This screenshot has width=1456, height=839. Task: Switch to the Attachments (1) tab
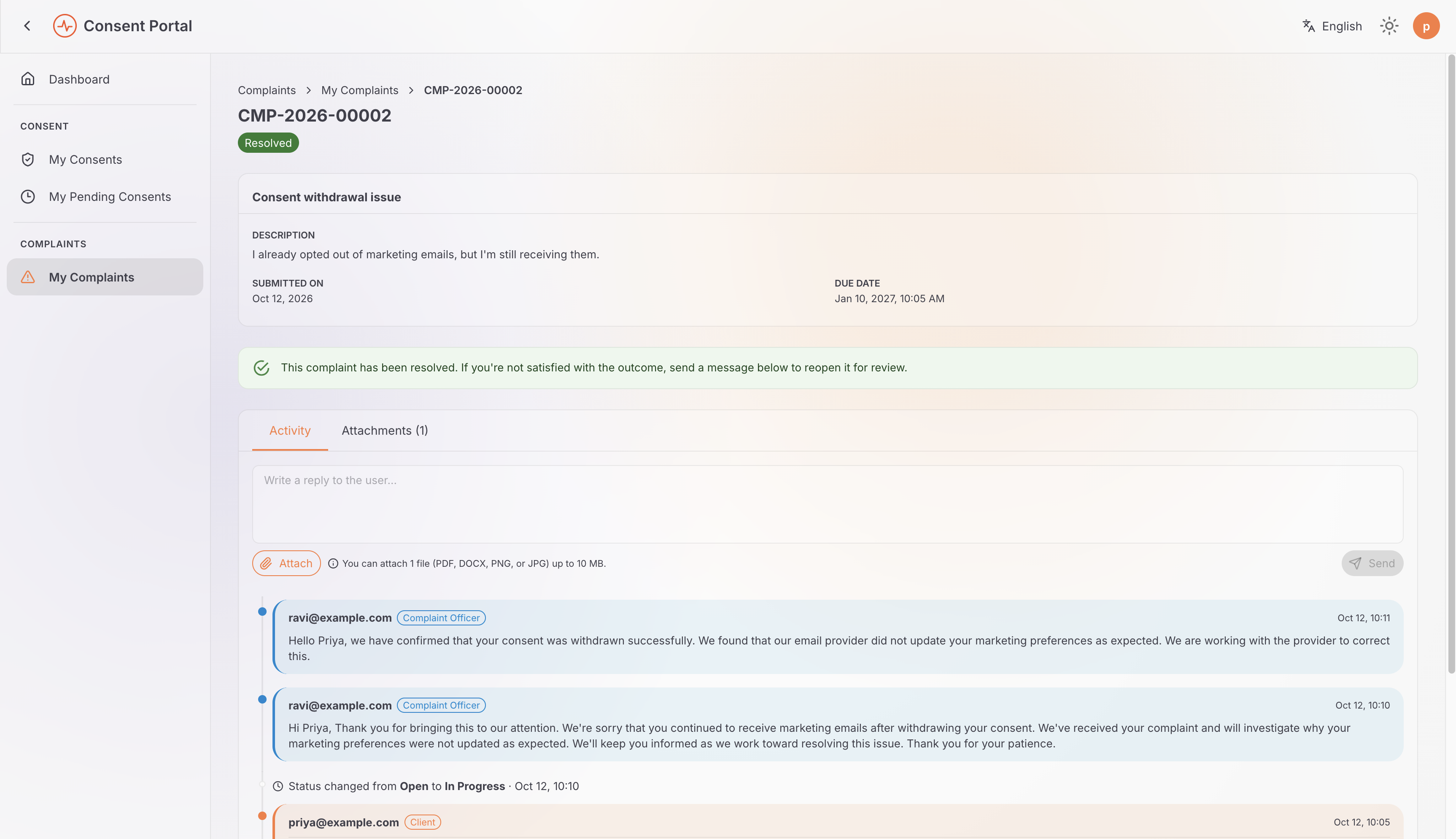pyautogui.click(x=385, y=430)
